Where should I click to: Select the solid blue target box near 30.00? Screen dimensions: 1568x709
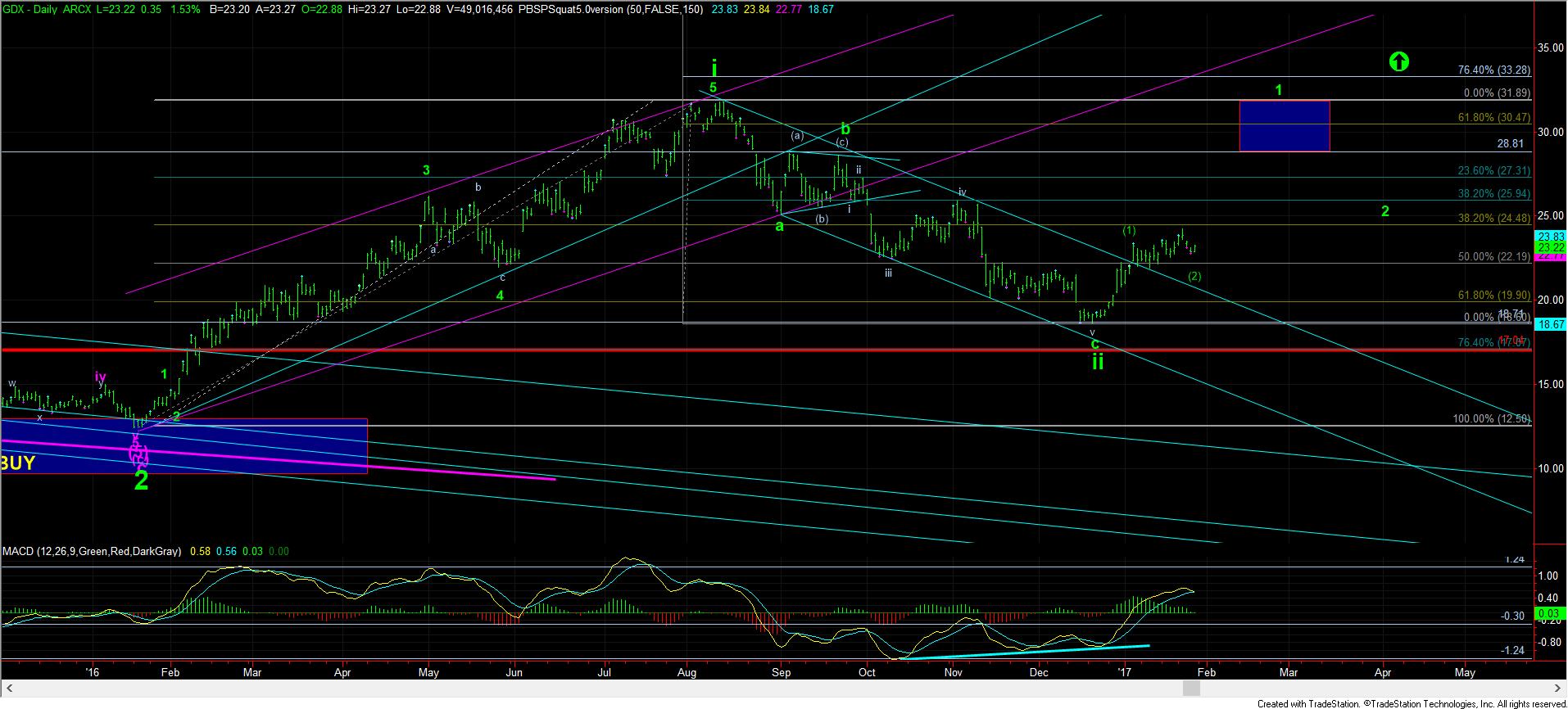point(1284,125)
